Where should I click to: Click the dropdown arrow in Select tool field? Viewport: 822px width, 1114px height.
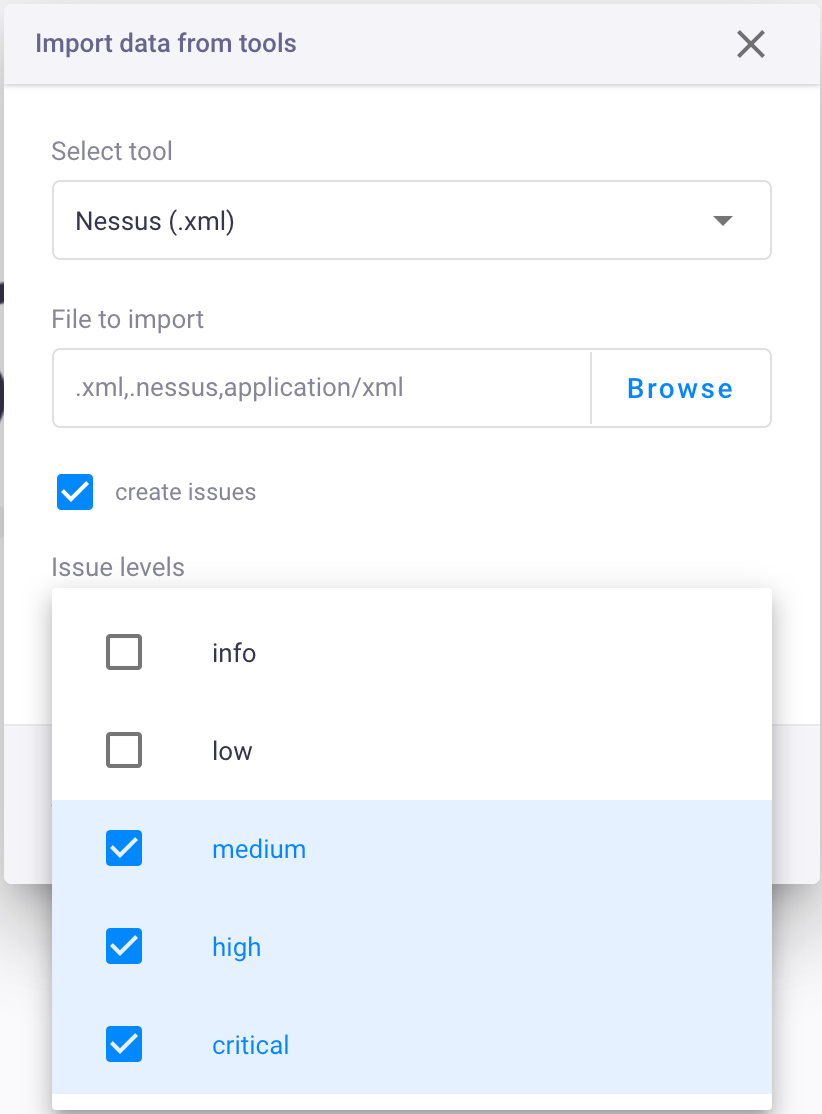point(723,221)
